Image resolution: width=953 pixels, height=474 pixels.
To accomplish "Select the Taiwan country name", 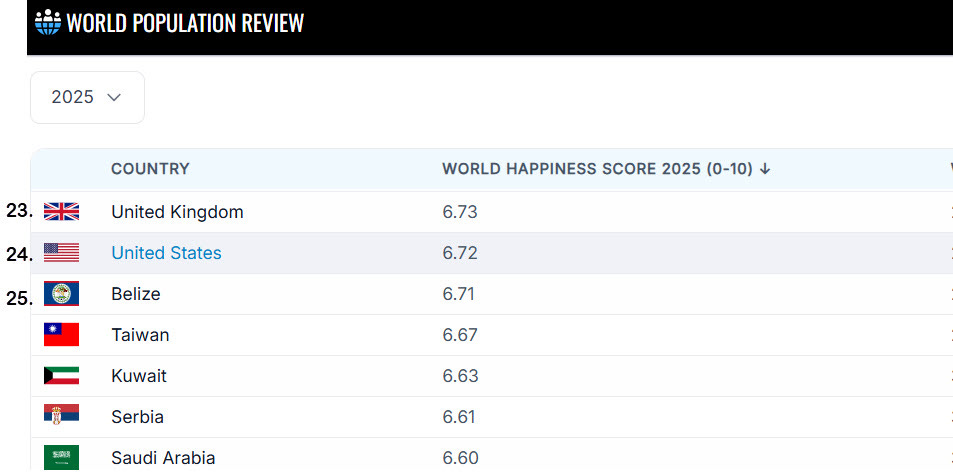I will [x=140, y=335].
